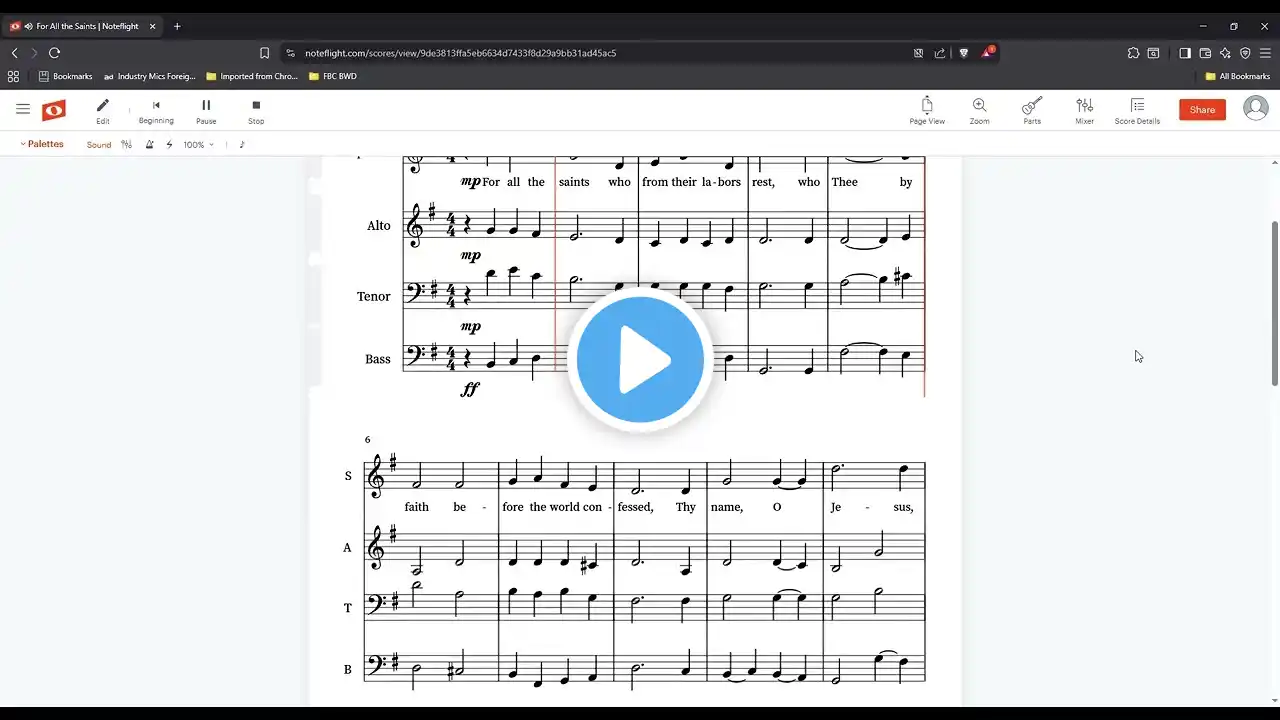The image size is (1280, 720).
Task: Click the ff dynamic under Bass staff
Action: click(470, 389)
